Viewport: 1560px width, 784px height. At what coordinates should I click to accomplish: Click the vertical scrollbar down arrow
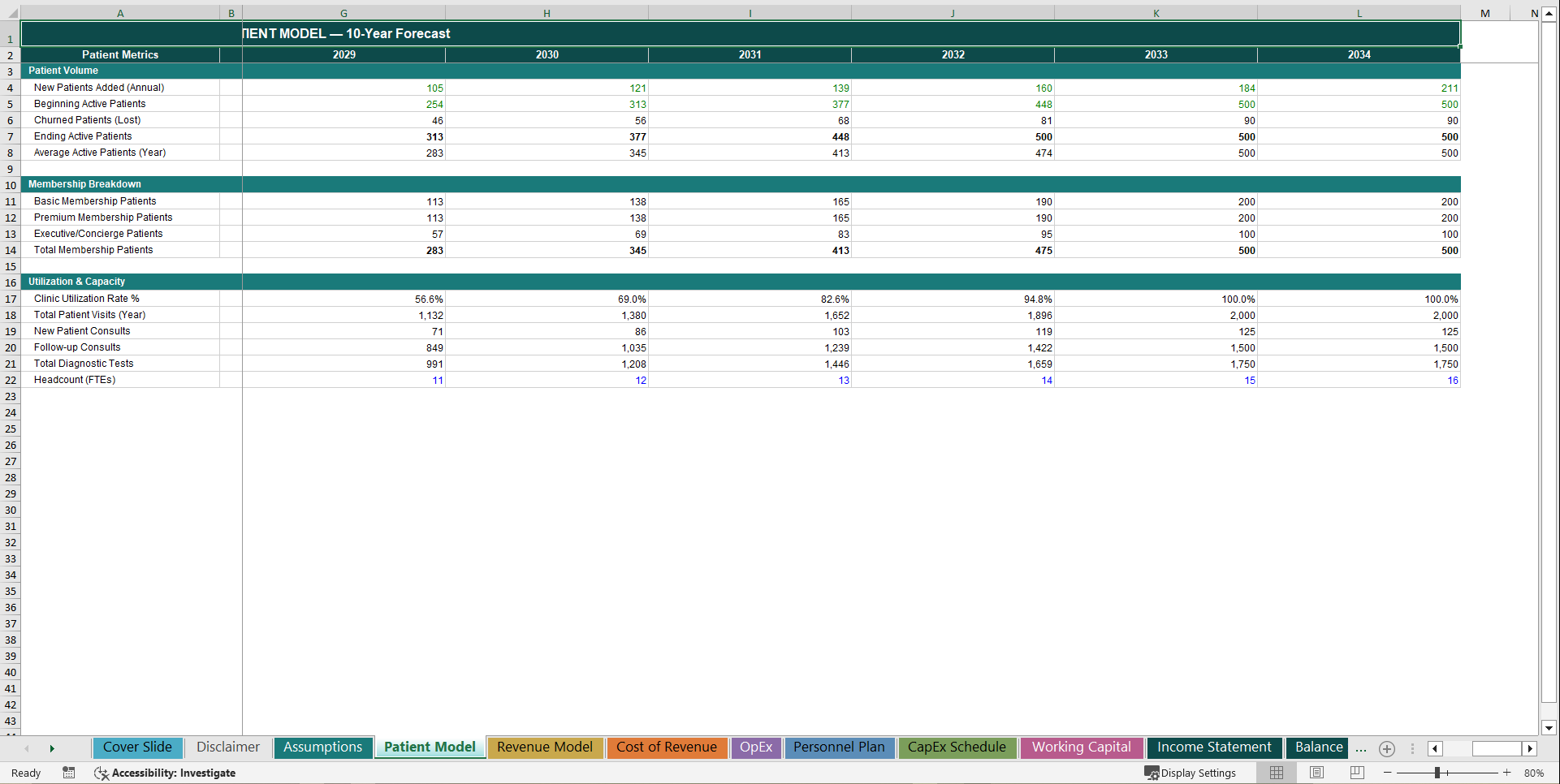[x=1549, y=729]
